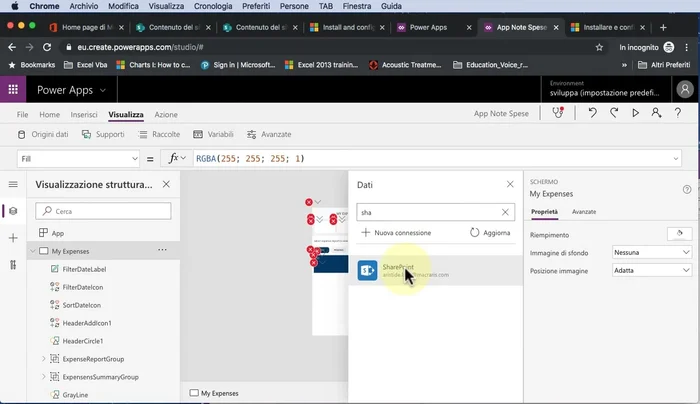Screen dimensions: 700x404
Task: Click the Insert plus icon in left rail
Action: coord(13,238)
